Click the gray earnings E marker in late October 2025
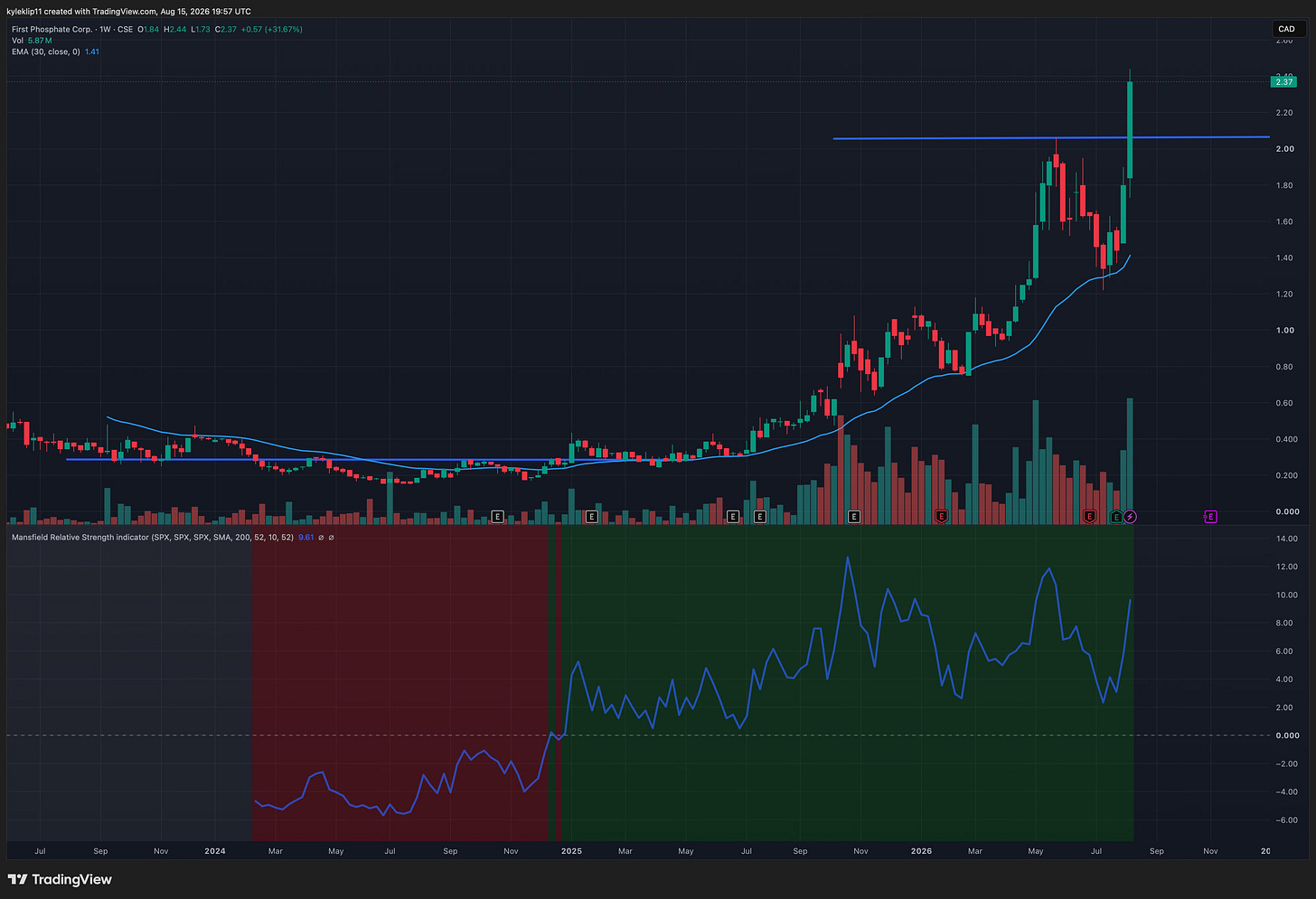This screenshot has width=1316, height=899. click(x=854, y=517)
